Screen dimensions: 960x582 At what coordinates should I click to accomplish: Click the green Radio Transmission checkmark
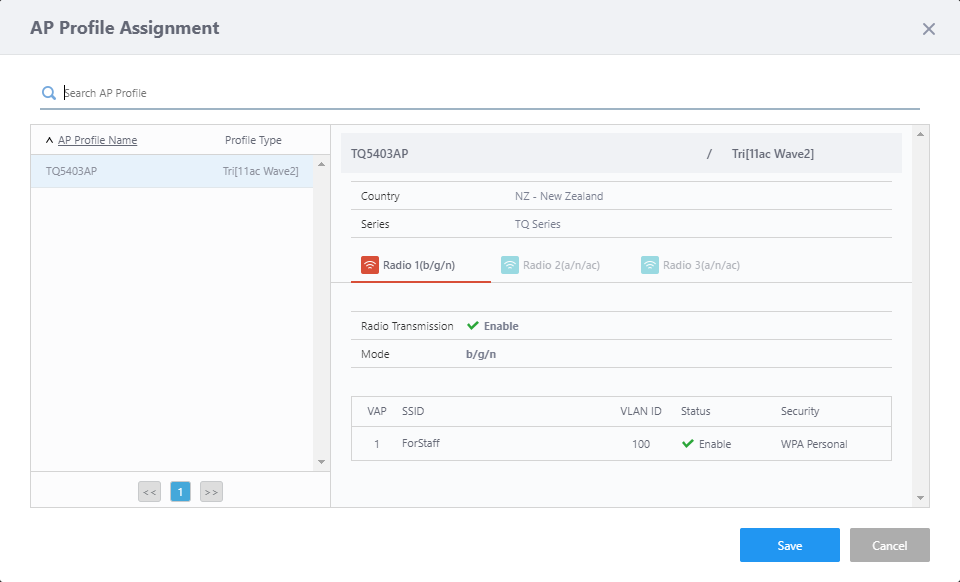coord(473,326)
